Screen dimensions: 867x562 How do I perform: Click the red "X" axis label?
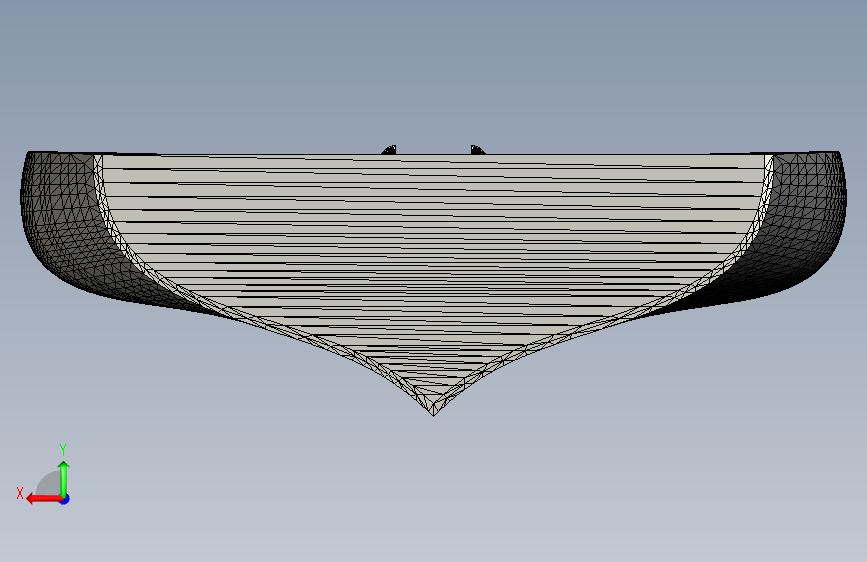point(20,493)
